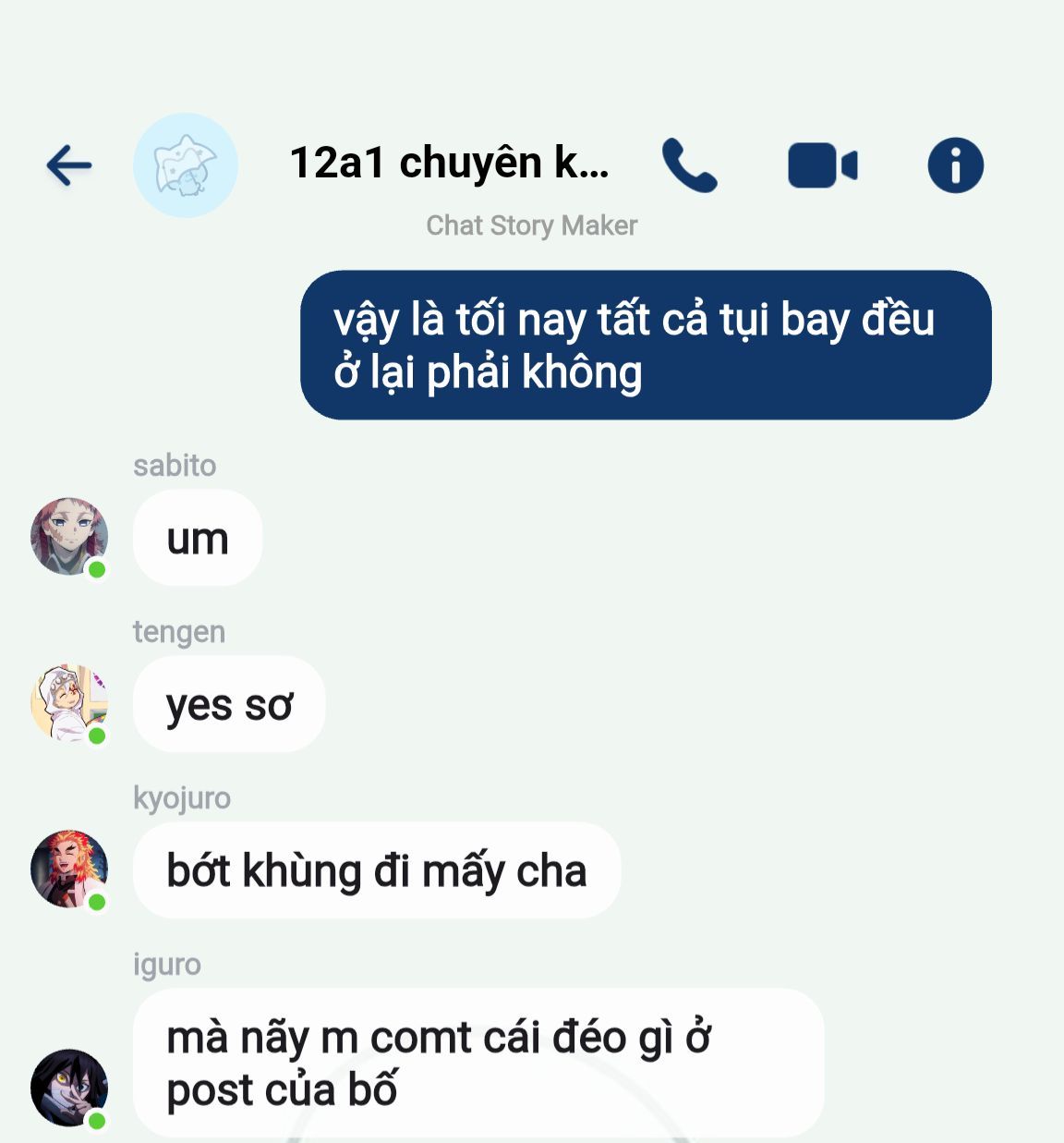Viewport: 1064px width, 1143px height.
Task: Select the "yes sơ" message bubble
Action: click(229, 704)
